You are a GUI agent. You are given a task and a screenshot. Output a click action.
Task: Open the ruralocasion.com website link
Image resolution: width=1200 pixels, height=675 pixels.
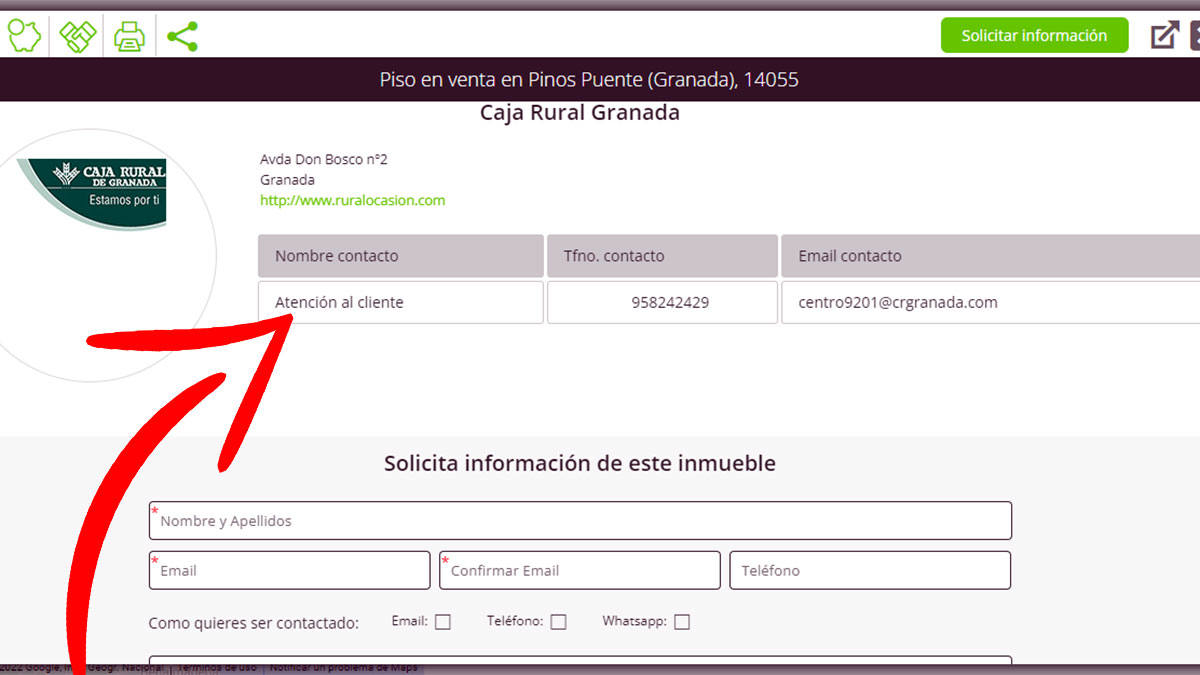tap(352, 200)
